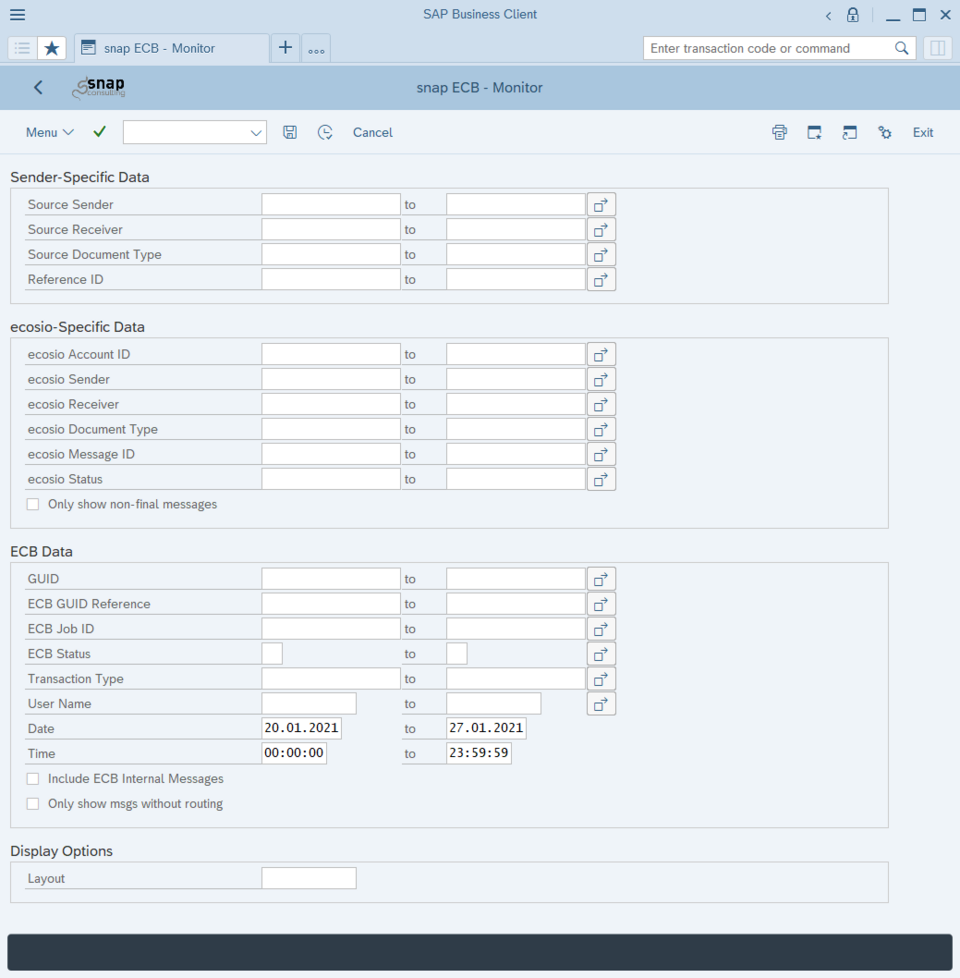Click the User Name from field

point(309,704)
